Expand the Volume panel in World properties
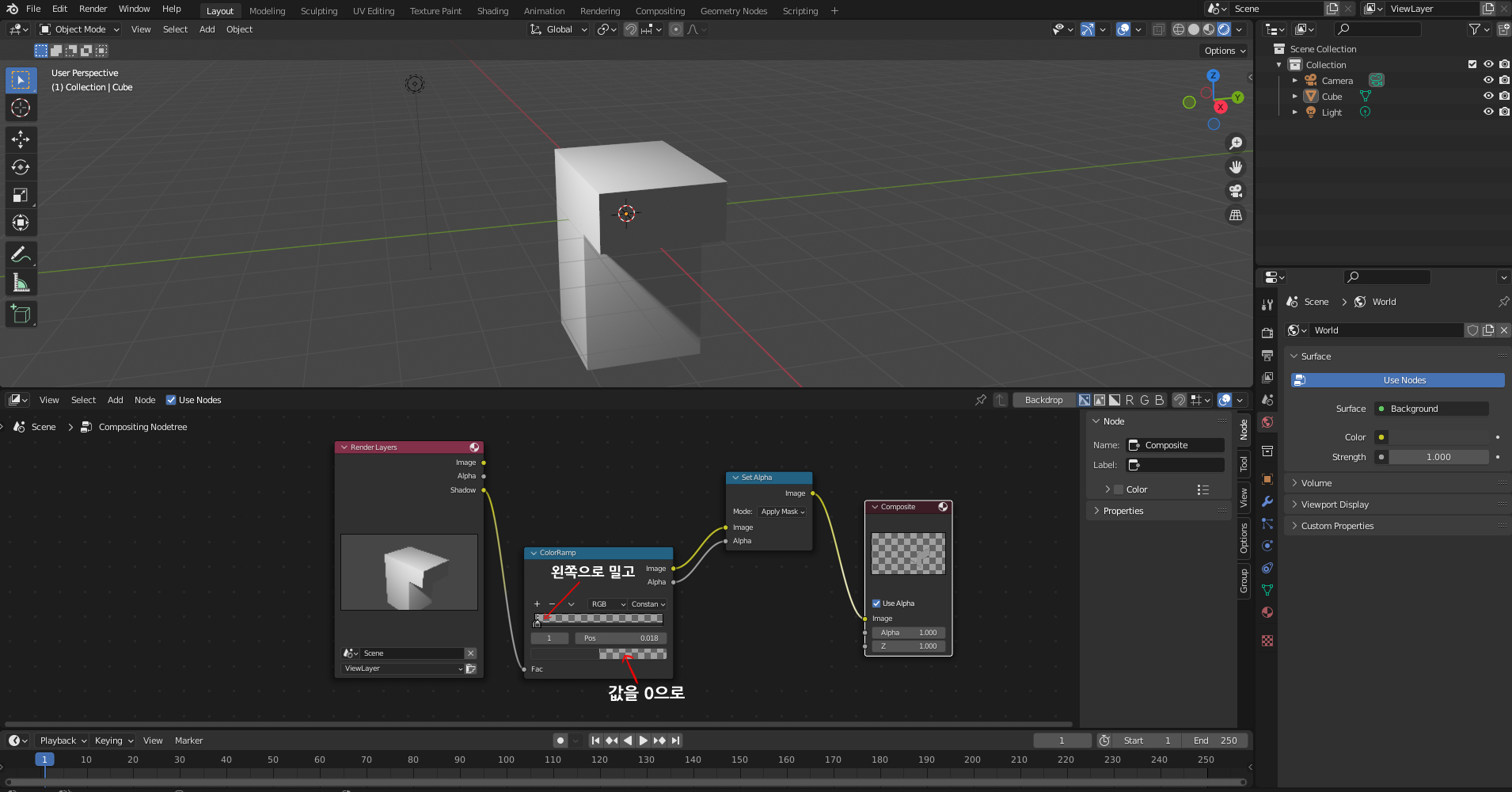Viewport: 1512px width, 792px height. [x=1316, y=483]
